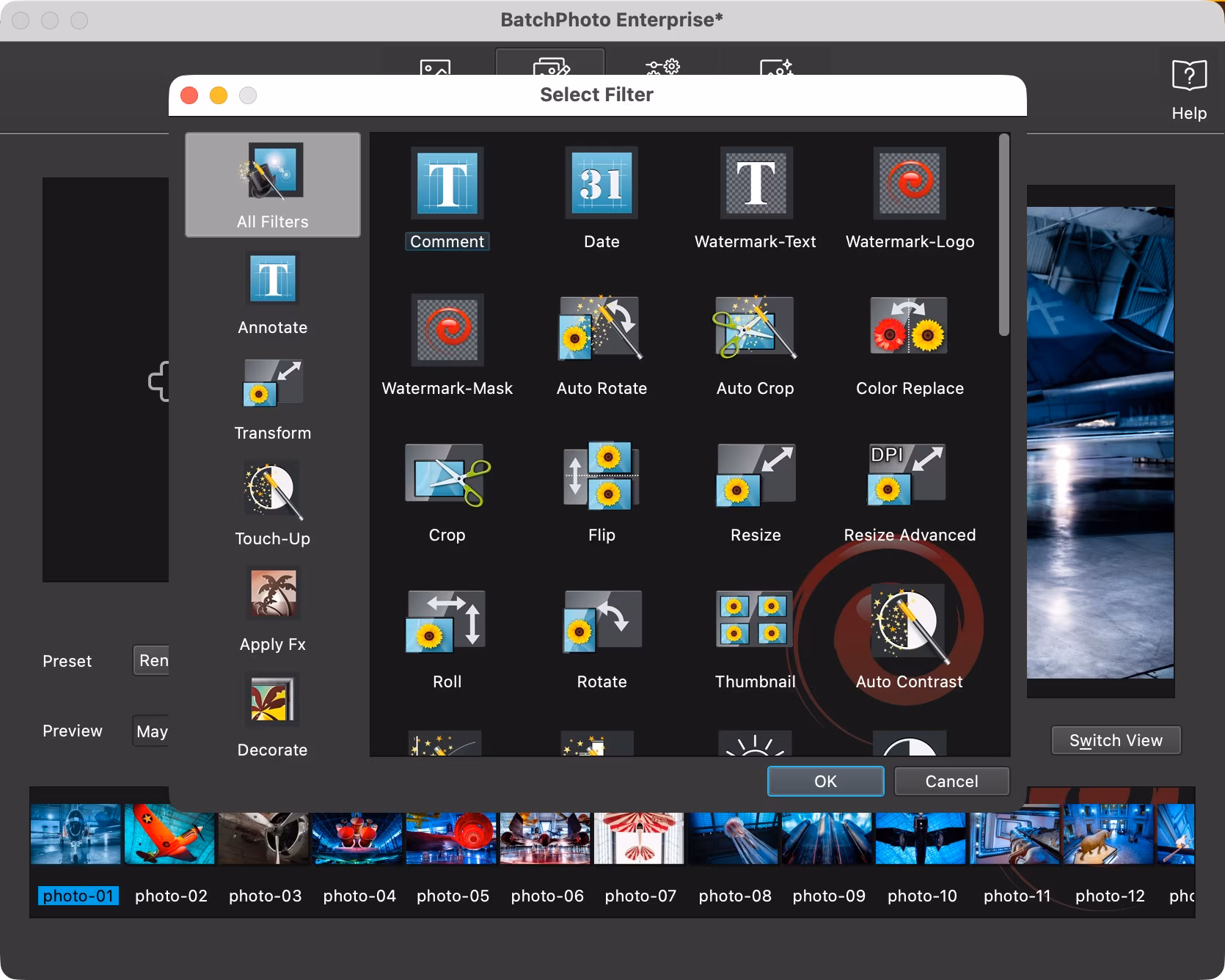Select the Roll filter
The image size is (1225, 980).
click(447, 622)
